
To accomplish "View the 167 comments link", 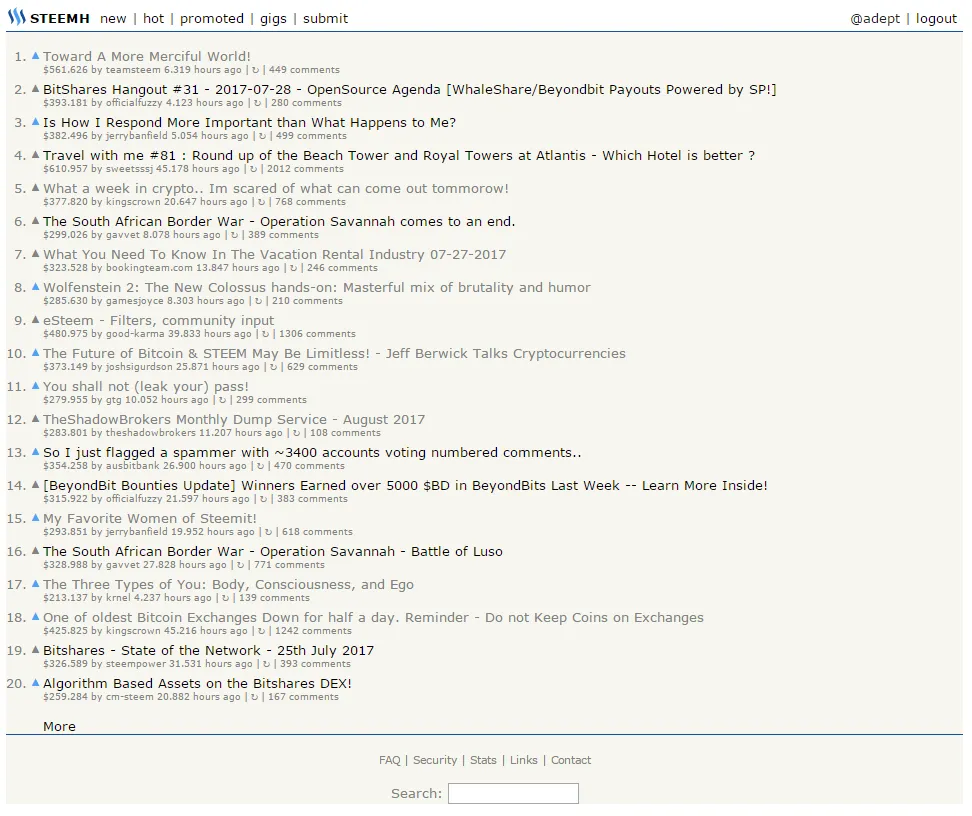I will pyautogui.click(x=304, y=697).
